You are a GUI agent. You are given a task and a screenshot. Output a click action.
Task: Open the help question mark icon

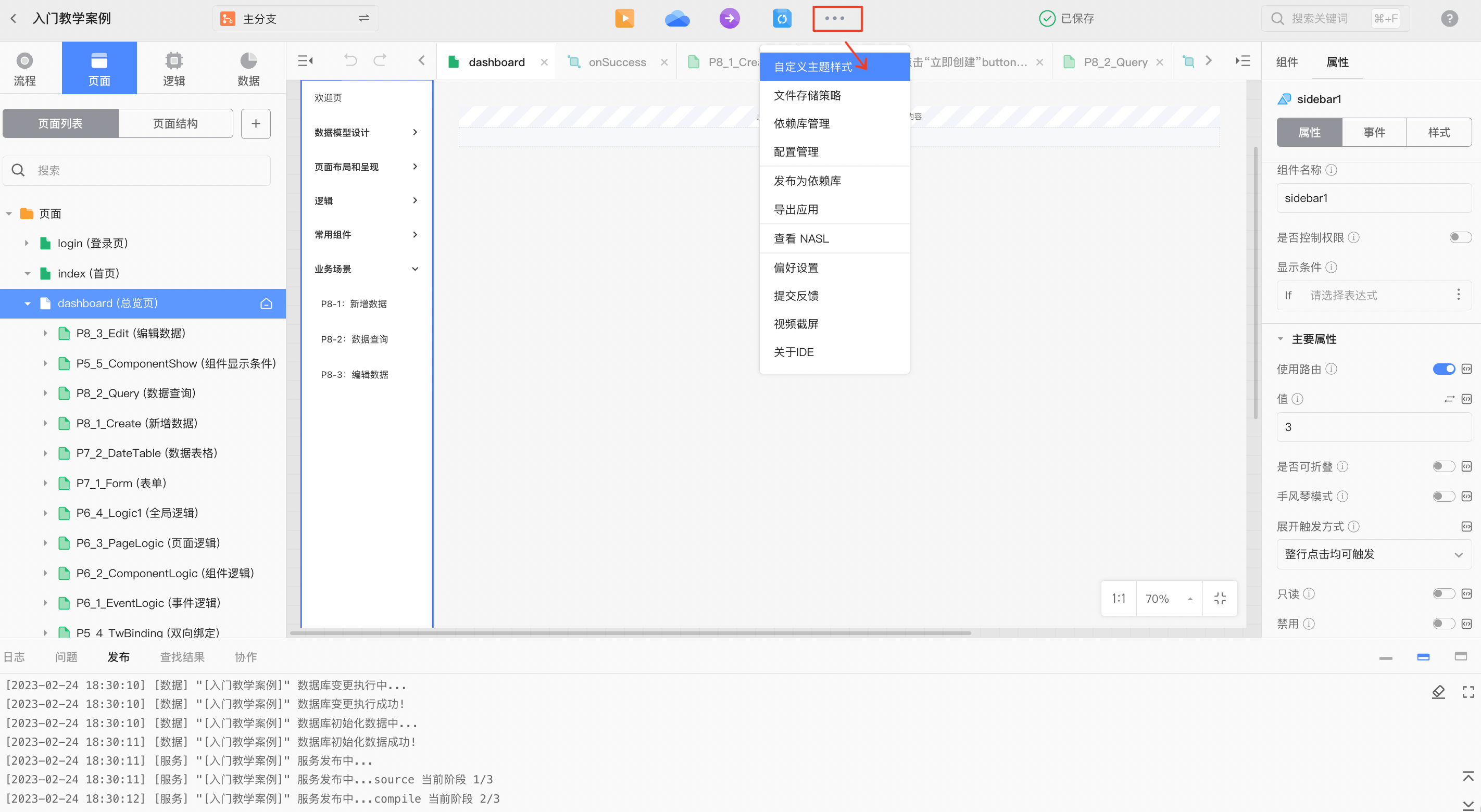point(1449,18)
